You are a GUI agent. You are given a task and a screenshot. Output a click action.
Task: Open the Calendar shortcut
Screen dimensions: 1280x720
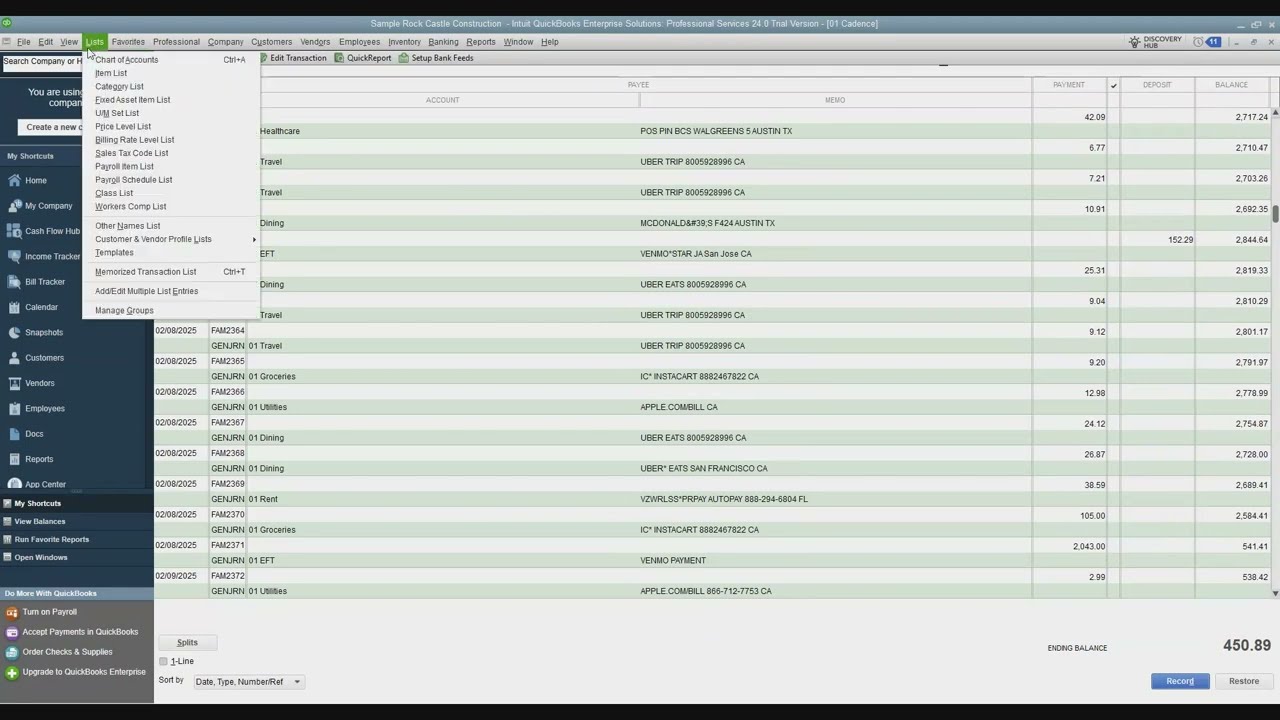[x=41, y=307]
